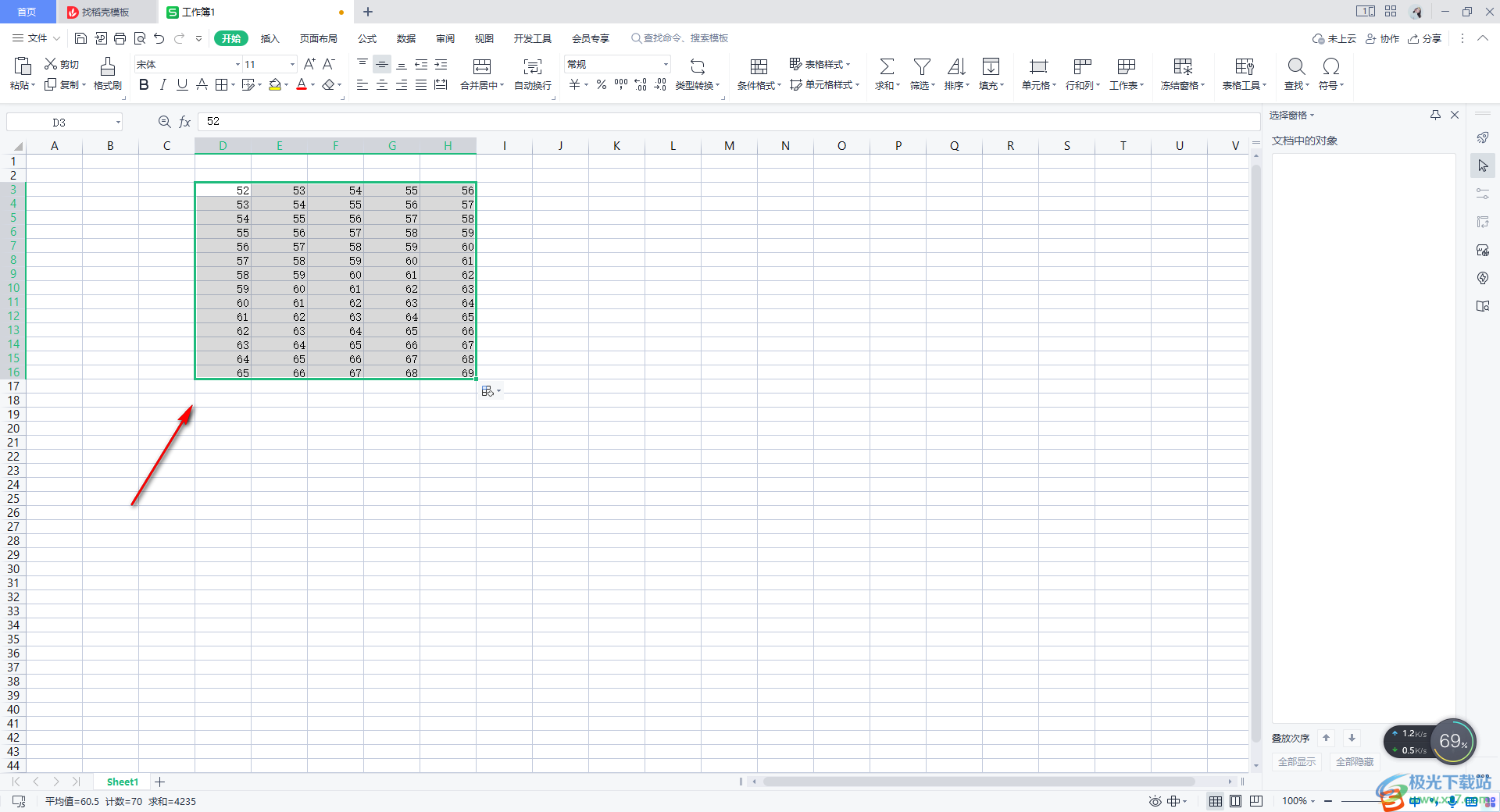Open the number format combo box showing 常规
Viewport: 1500px width, 812px height.
(617, 64)
